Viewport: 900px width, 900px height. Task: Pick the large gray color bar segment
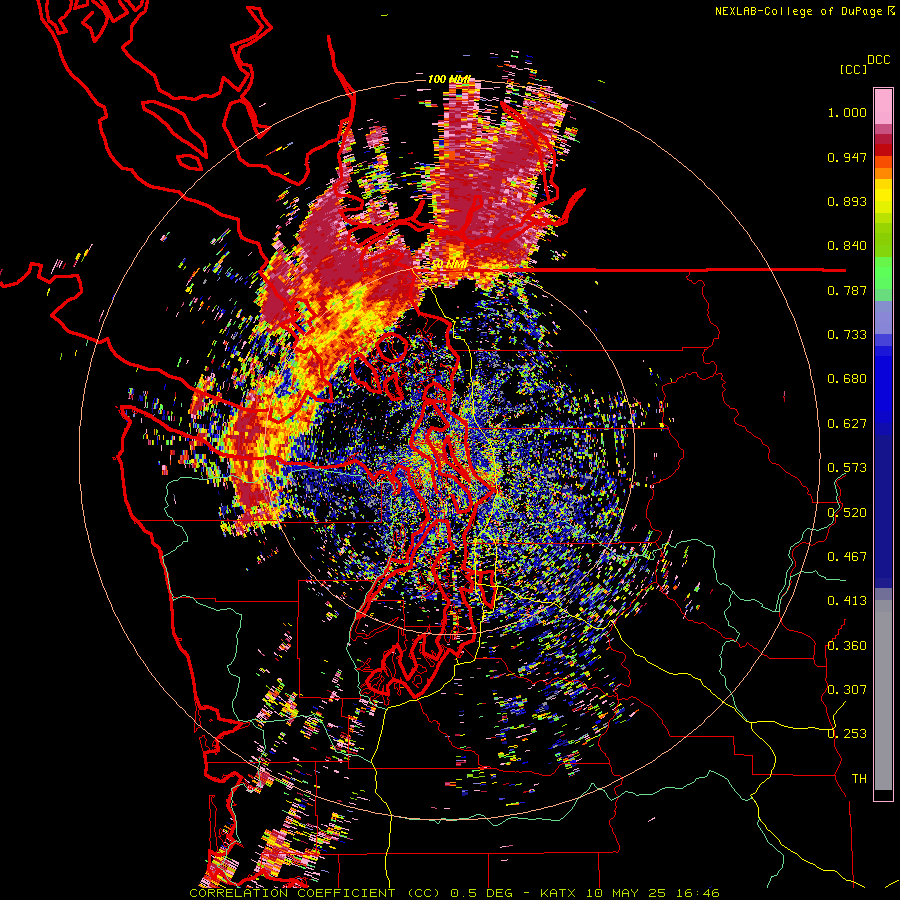[883, 700]
